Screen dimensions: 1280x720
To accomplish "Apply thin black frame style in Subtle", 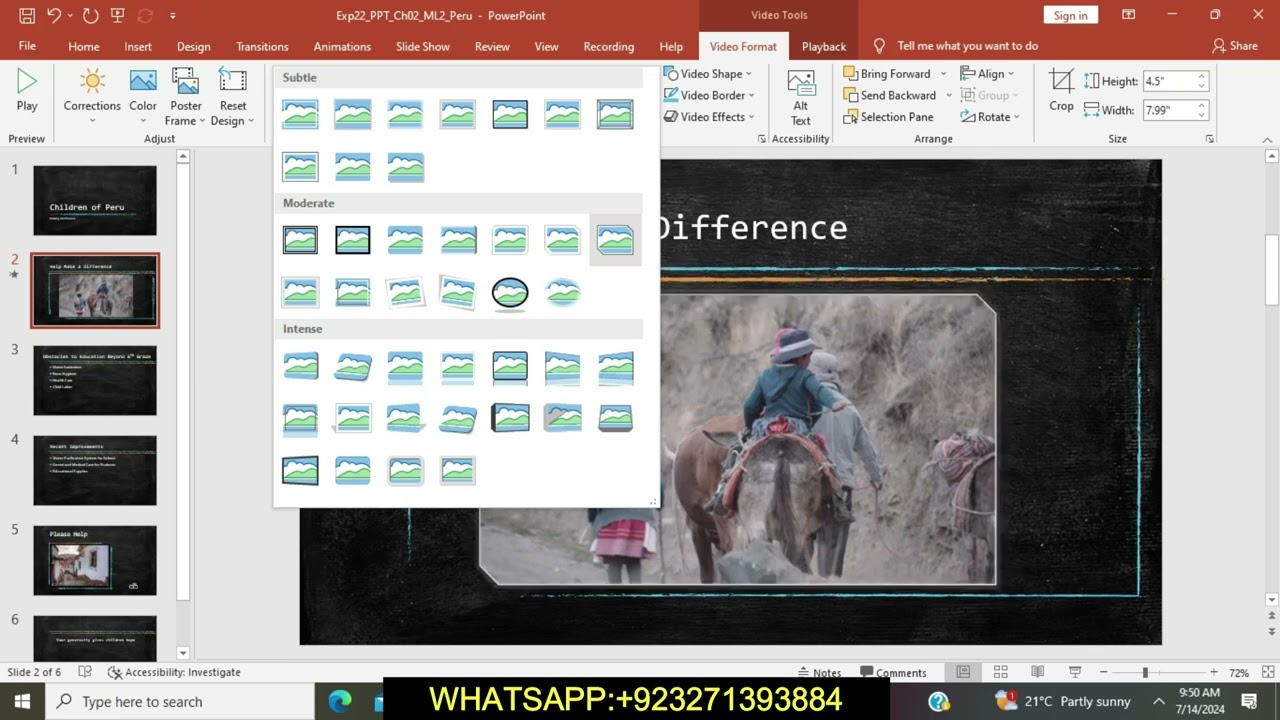I will tap(510, 114).
